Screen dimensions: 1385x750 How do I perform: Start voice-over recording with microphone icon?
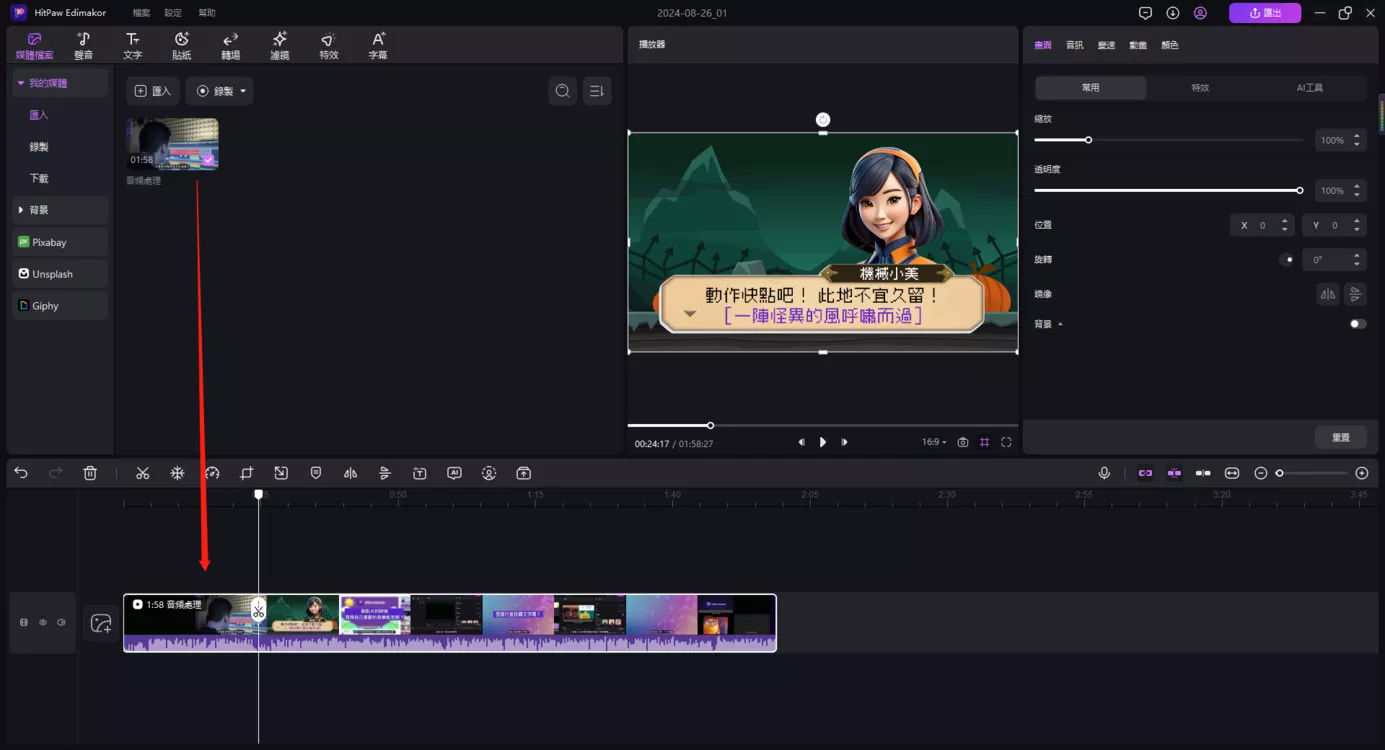(x=1104, y=473)
